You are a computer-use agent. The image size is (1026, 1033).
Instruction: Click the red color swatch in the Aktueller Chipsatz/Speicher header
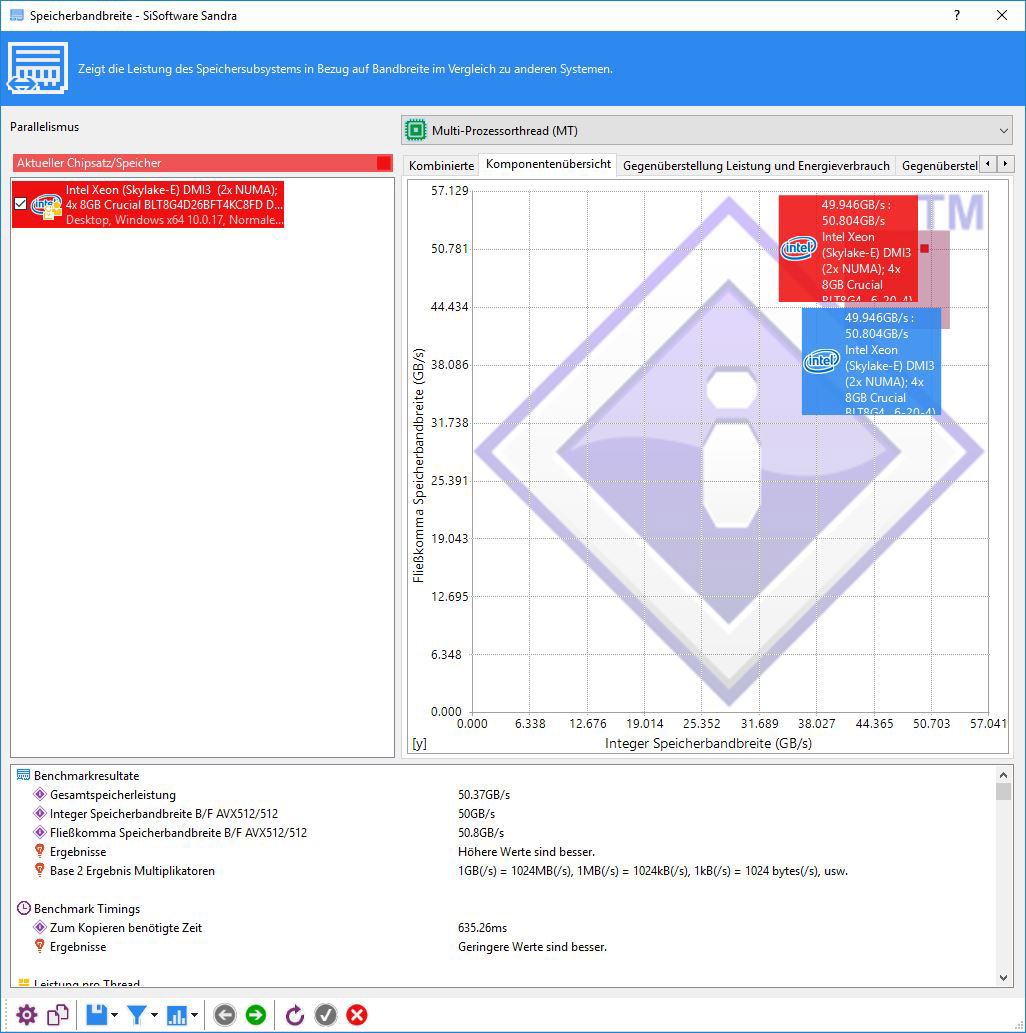384,163
